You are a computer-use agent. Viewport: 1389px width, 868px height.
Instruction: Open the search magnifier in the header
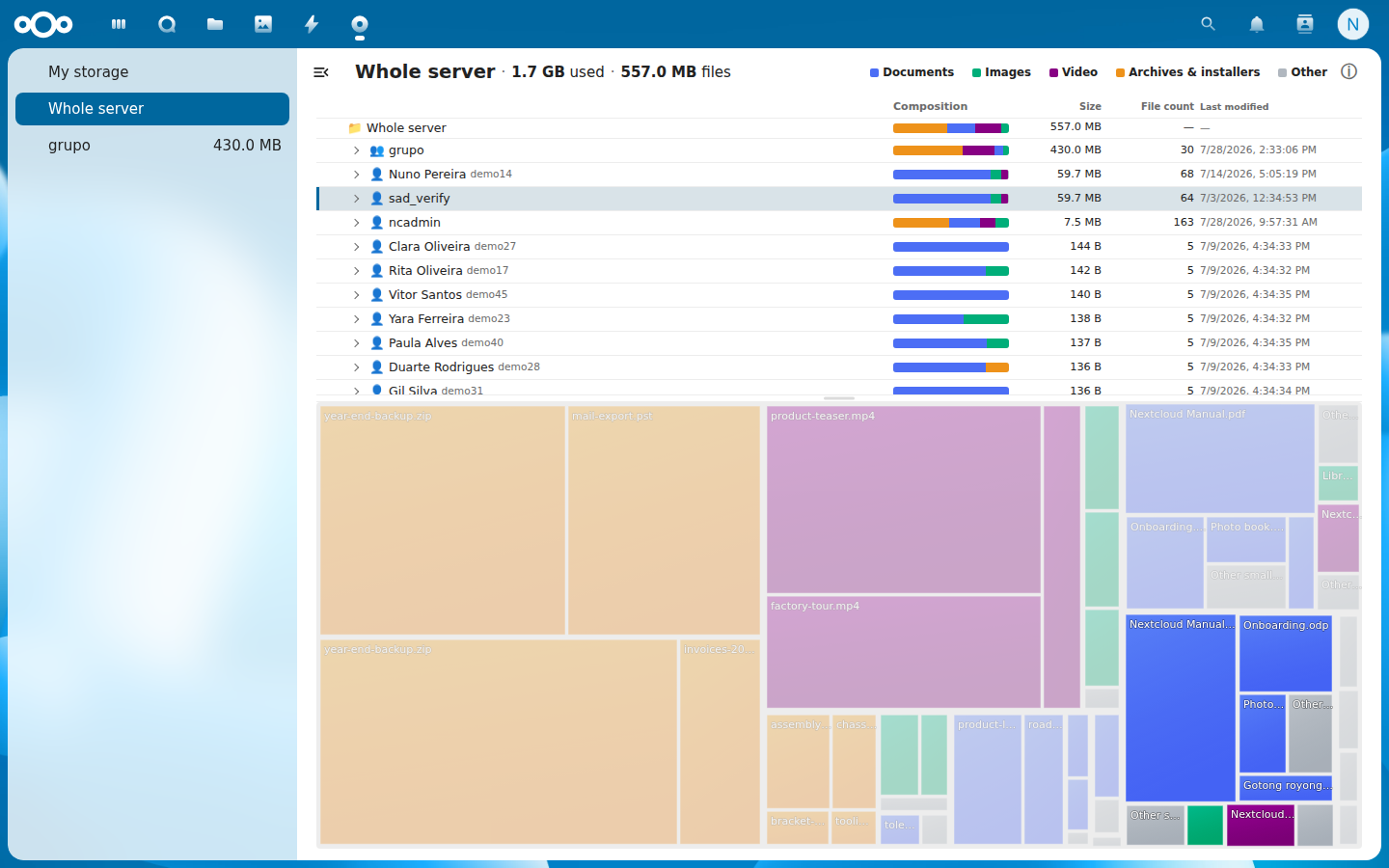pos(1208,24)
